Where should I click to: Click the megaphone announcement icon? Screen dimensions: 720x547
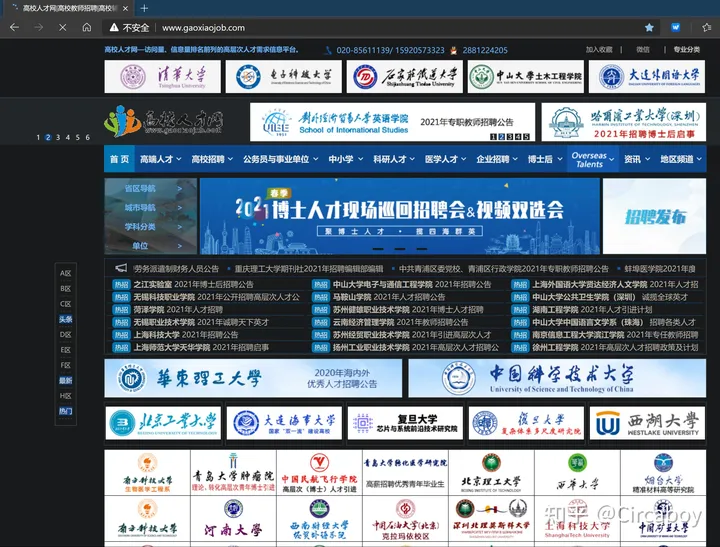click(x=121, y=268)
